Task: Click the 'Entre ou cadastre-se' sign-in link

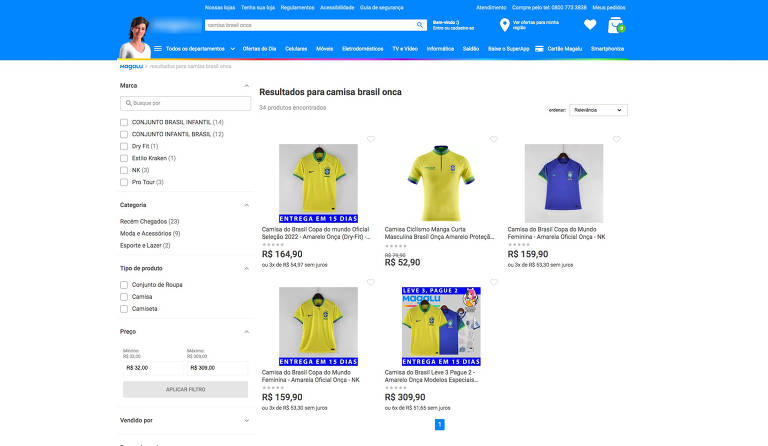Action: pyautogui.click(x=453, y=28)
